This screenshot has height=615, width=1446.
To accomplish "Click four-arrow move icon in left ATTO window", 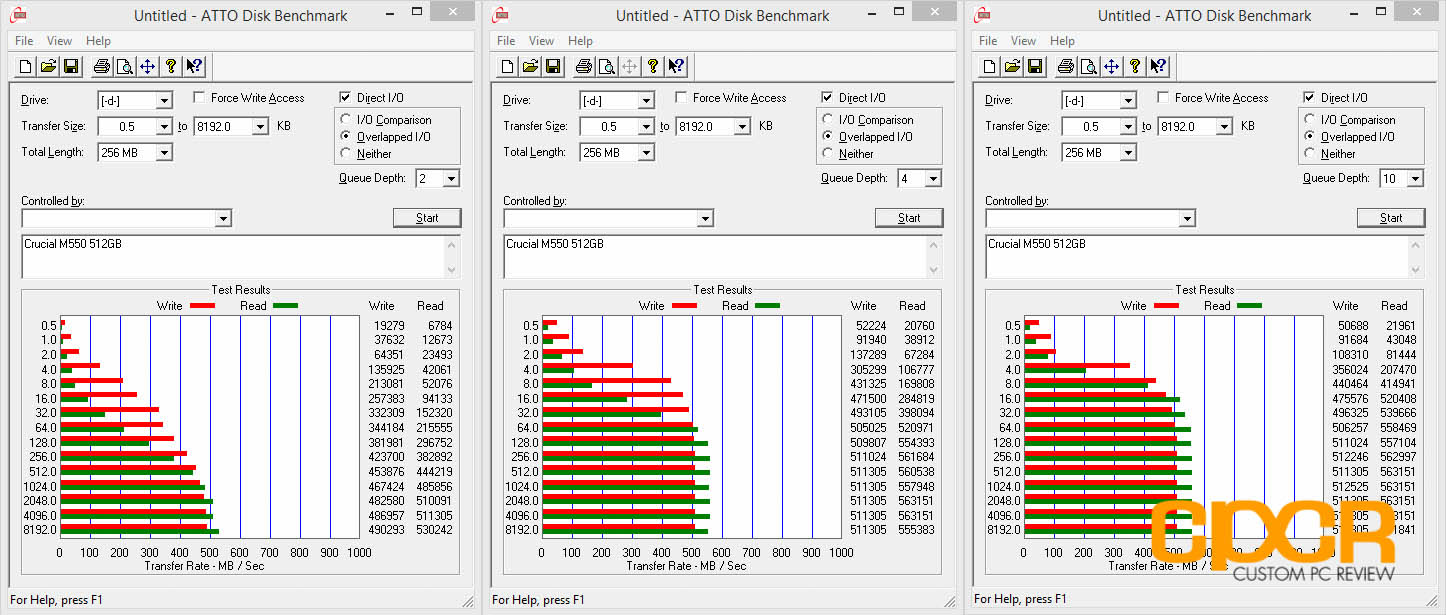I will 147,67.
